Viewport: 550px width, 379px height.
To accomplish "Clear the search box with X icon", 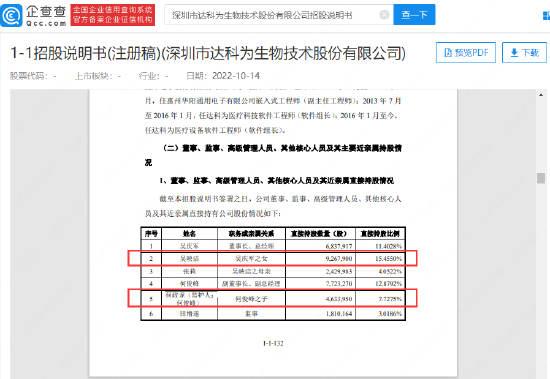I will (x=384, y=15).
